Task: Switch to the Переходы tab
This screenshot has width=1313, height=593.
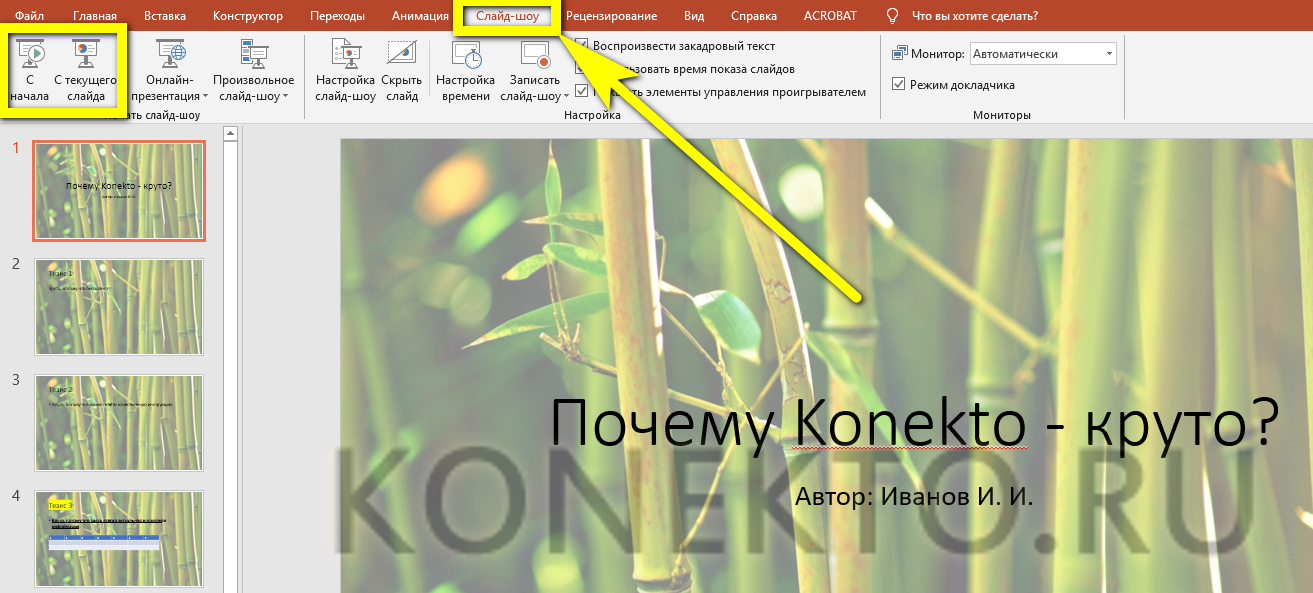Action: 337,16
